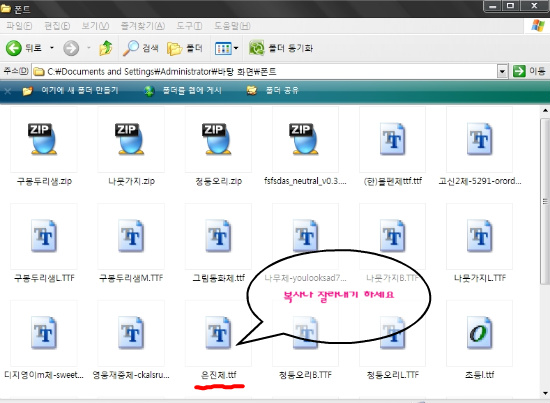Select 구름두리생L.TTF font icon
550x403 pixels.
point(44,236)
